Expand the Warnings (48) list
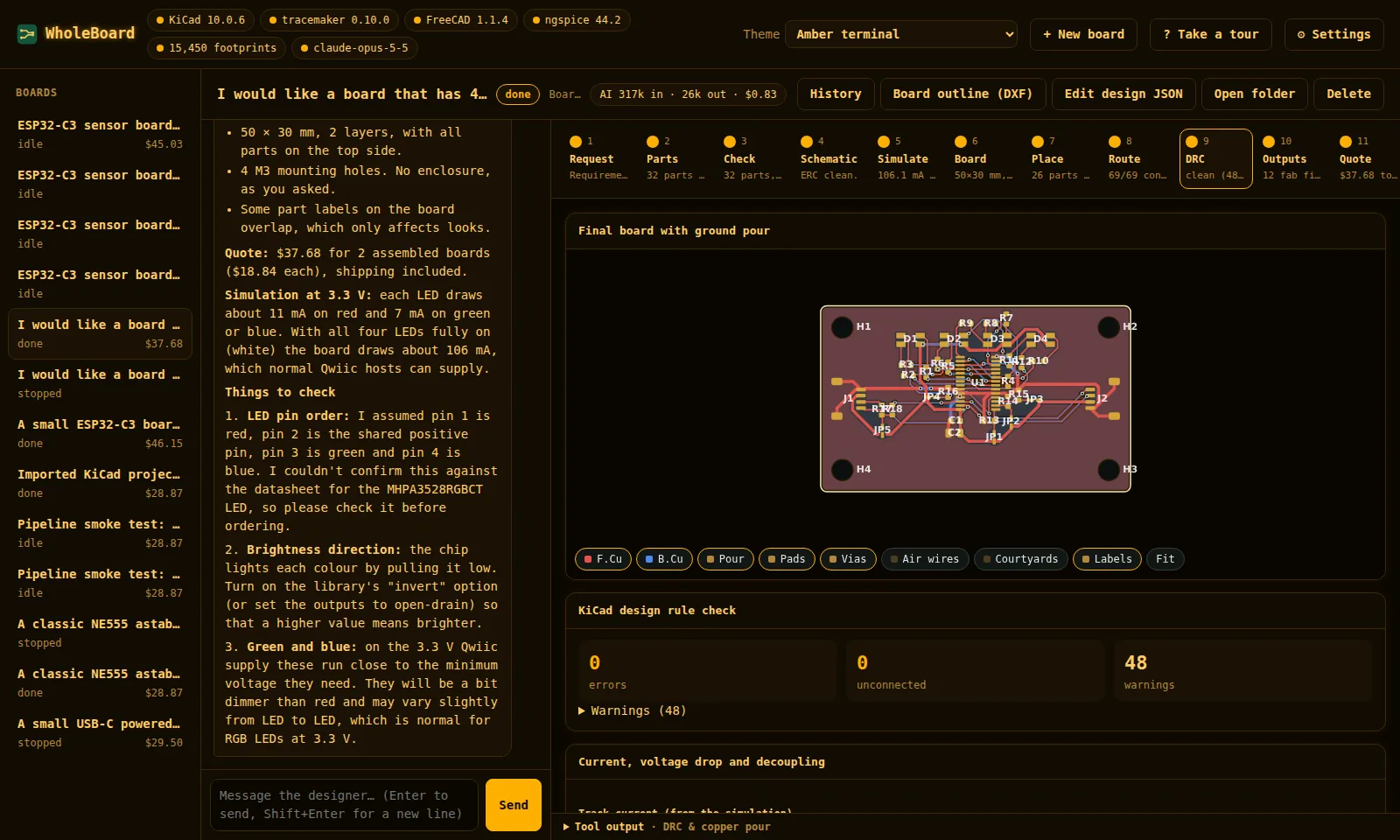 632,710
